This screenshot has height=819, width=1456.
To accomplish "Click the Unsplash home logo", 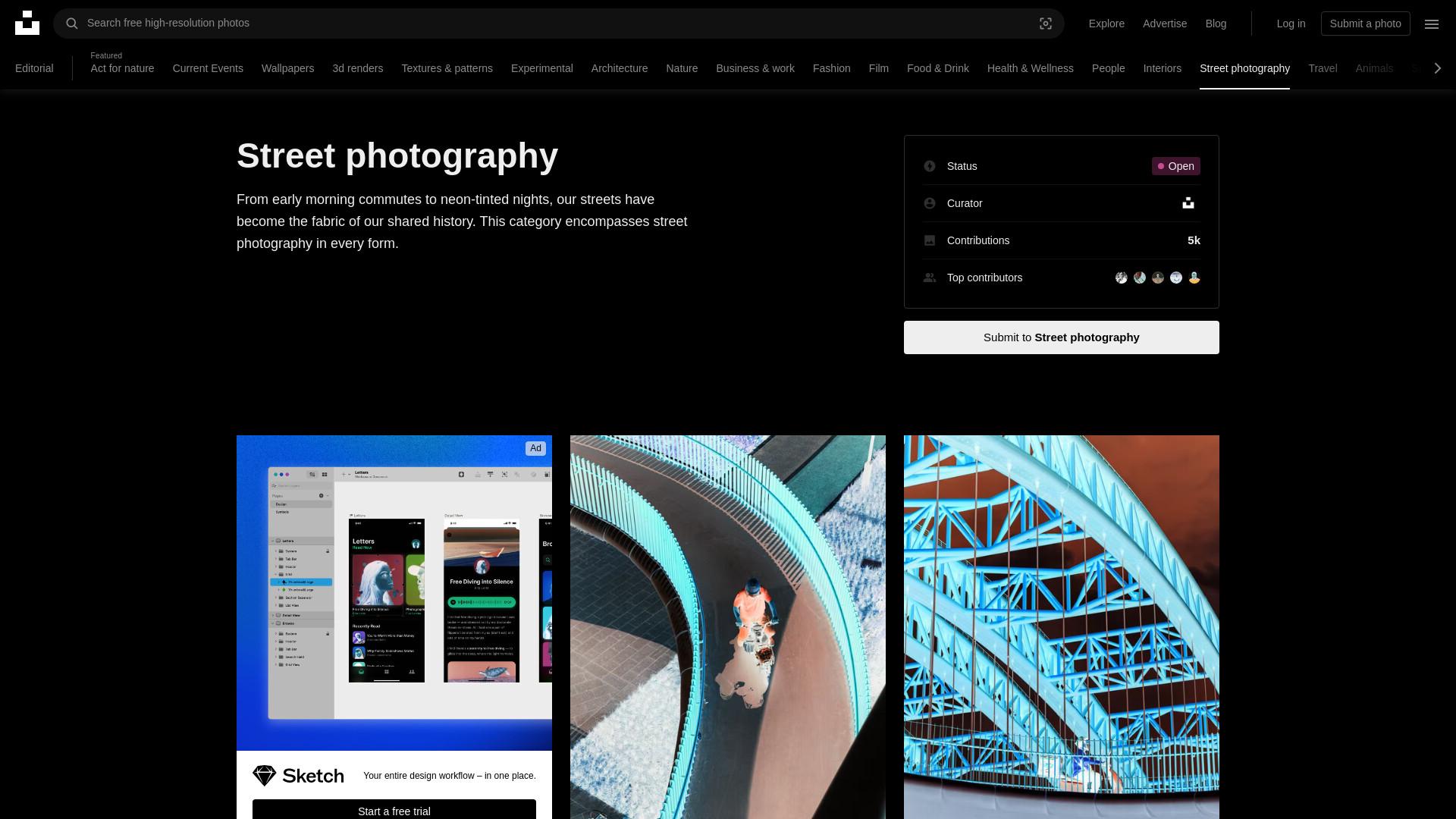I will 27,23.
